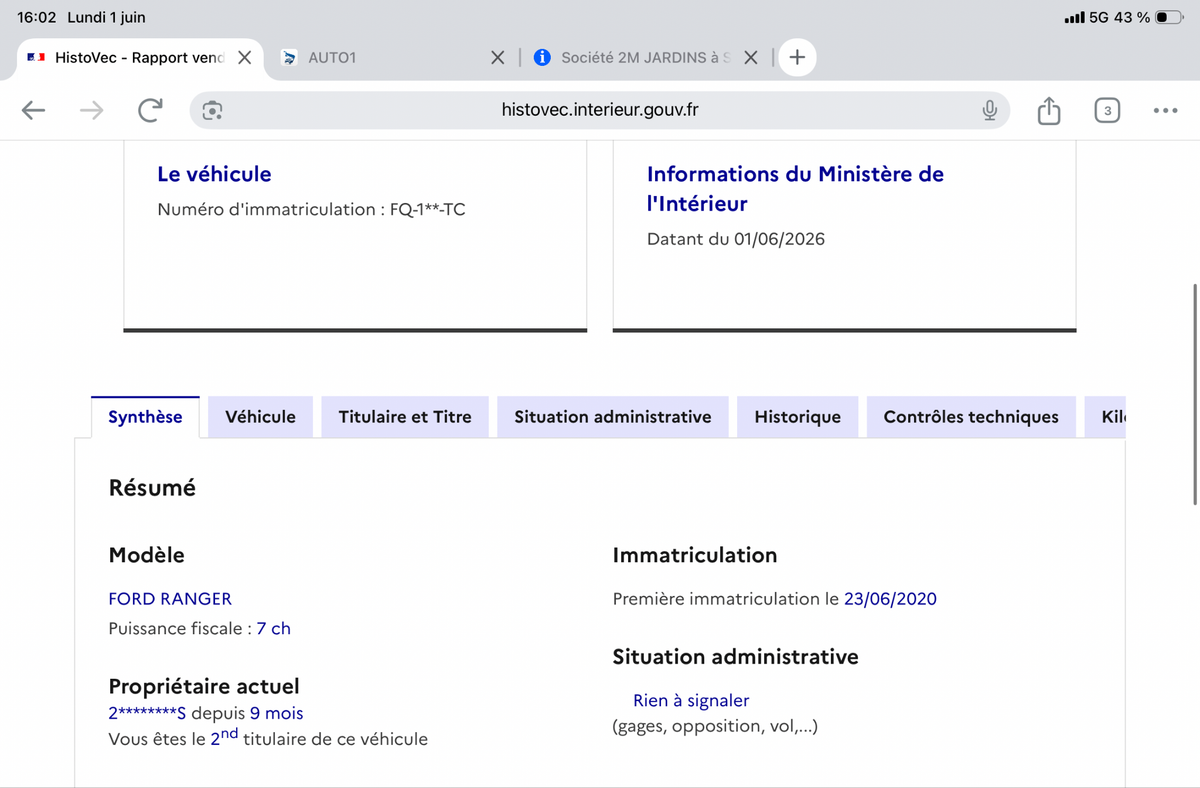Click the histovec.interieur.gouv.fr address bar
The image size is (1200, 788).
point(600,111)
